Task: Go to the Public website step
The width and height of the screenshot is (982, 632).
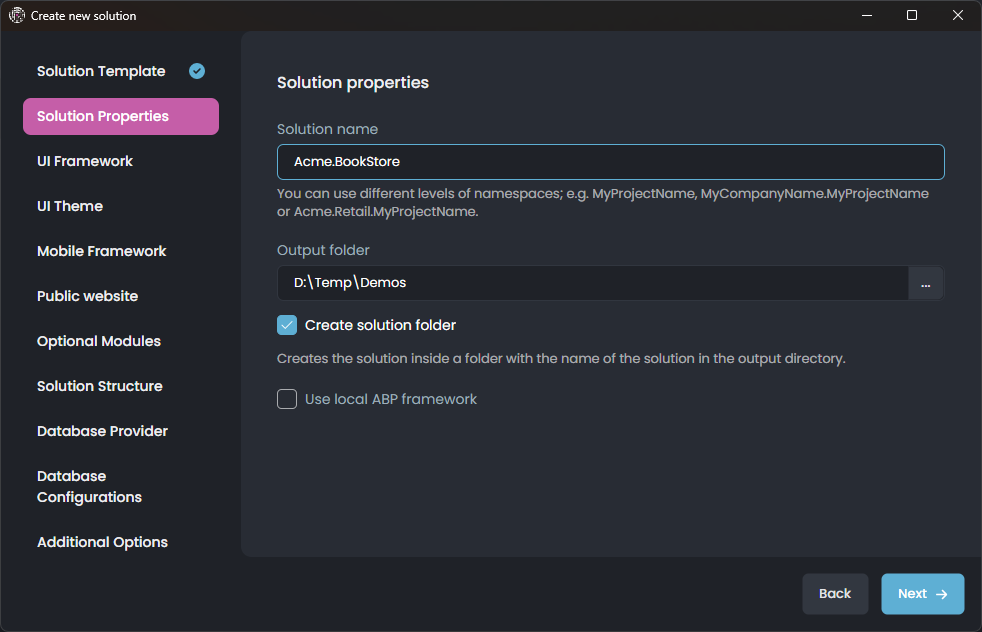Action: click(x=85, y=296)
